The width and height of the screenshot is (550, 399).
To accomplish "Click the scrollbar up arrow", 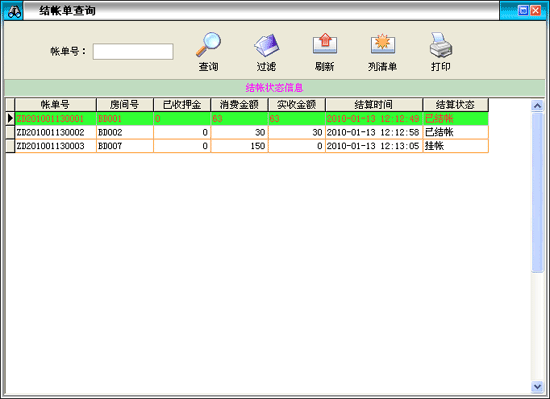I will point(537,105).
